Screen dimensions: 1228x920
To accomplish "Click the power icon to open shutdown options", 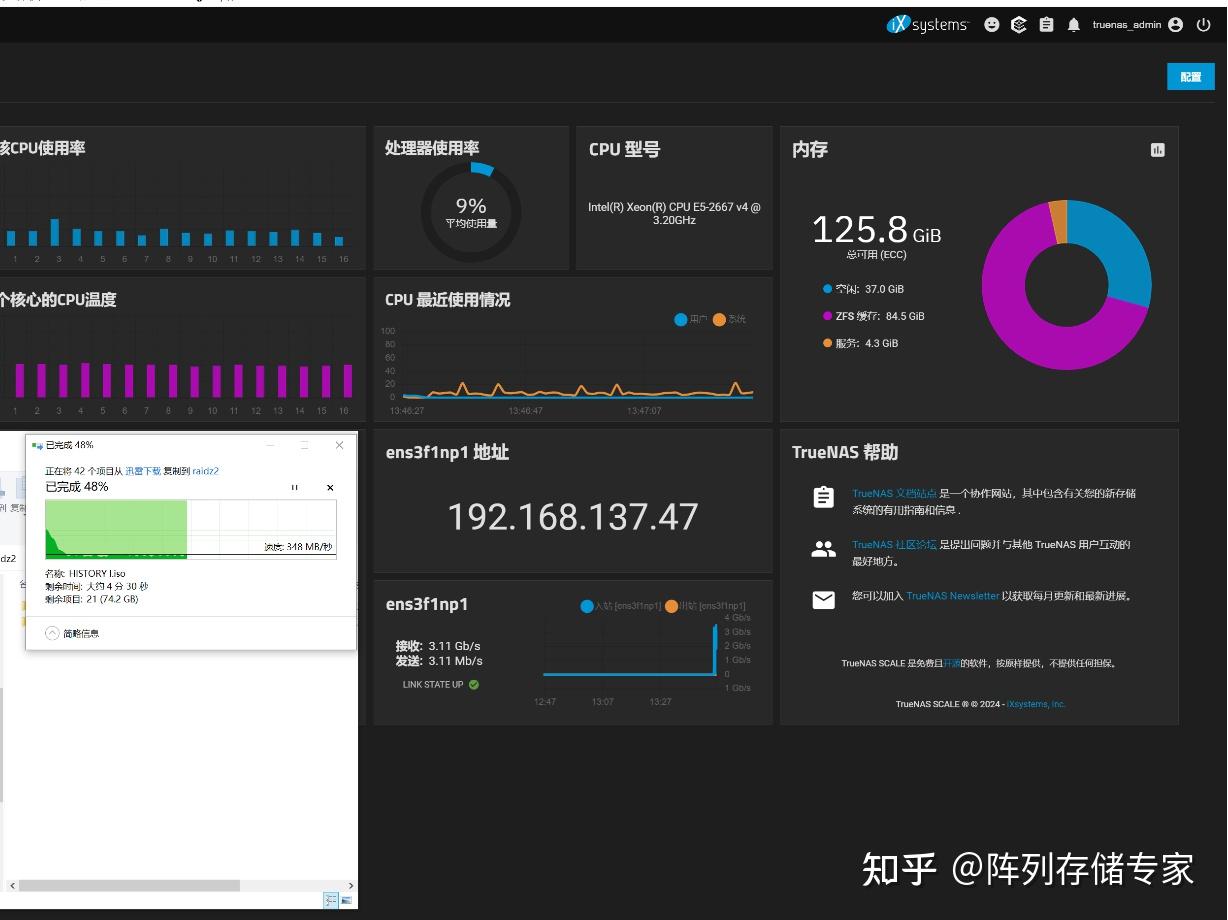I will click(1204, 24).
